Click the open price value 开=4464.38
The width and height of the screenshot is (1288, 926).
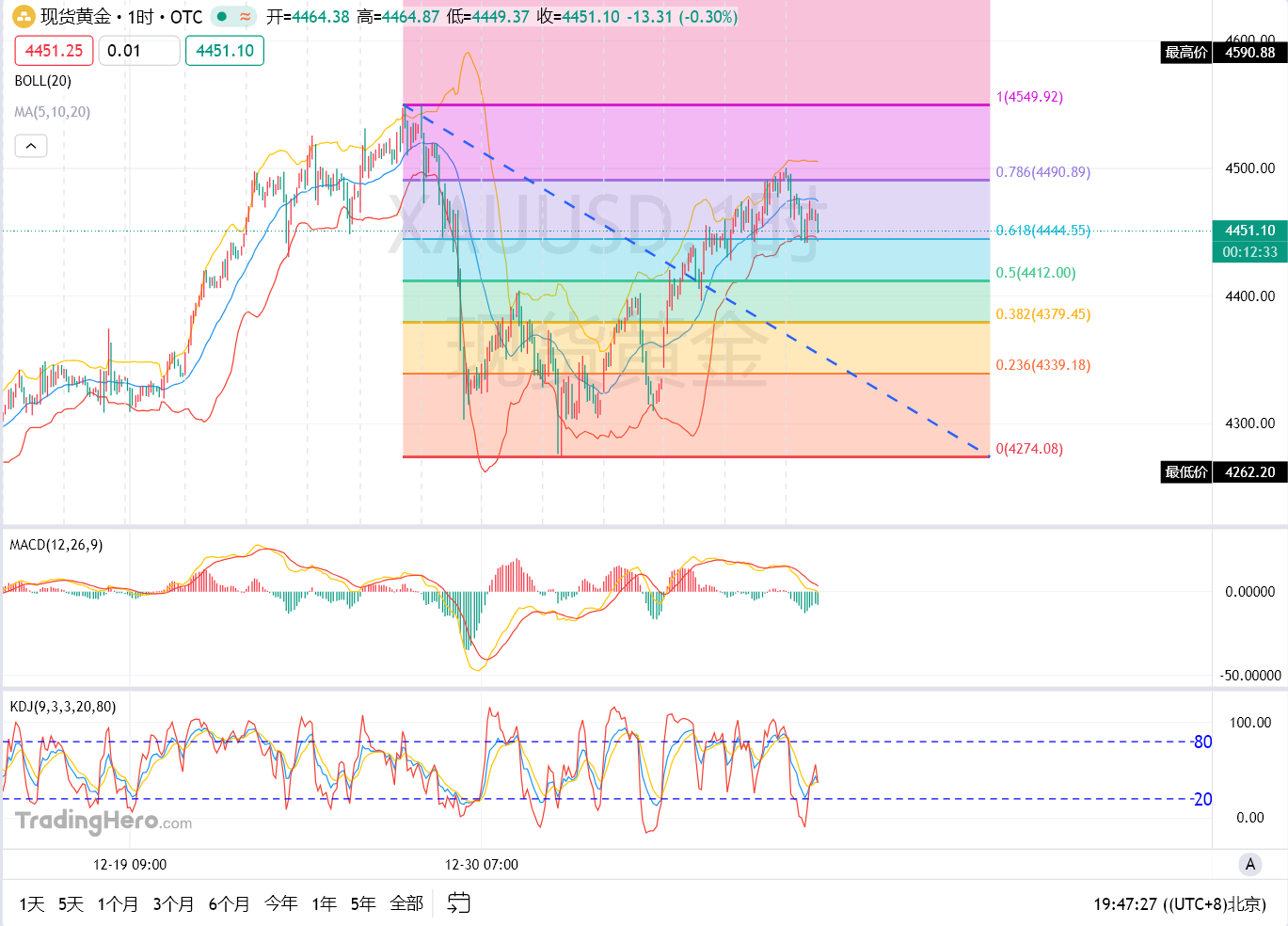[x=308, y=17]
